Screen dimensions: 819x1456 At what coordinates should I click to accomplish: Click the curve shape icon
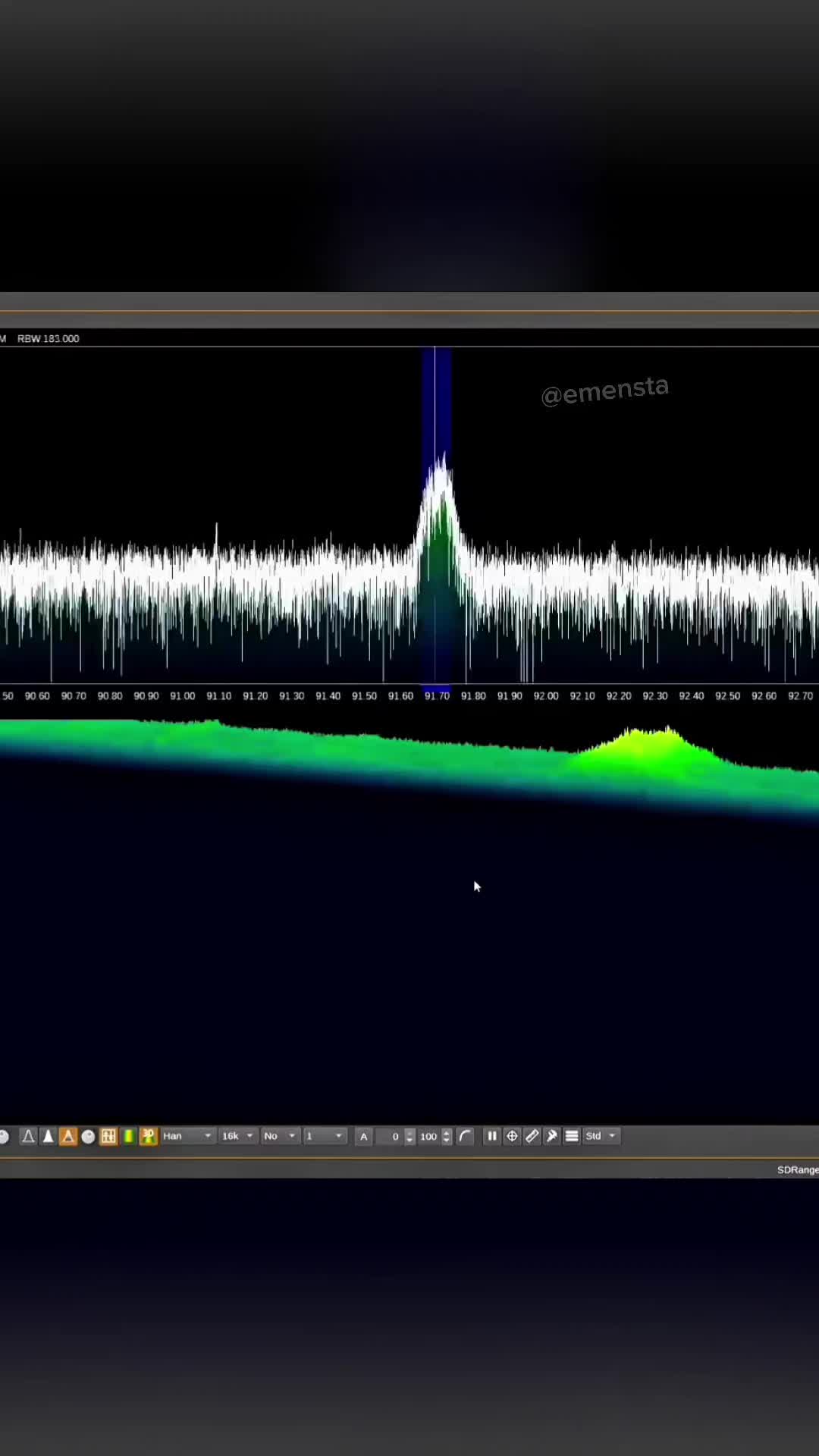pos(466,1136)
